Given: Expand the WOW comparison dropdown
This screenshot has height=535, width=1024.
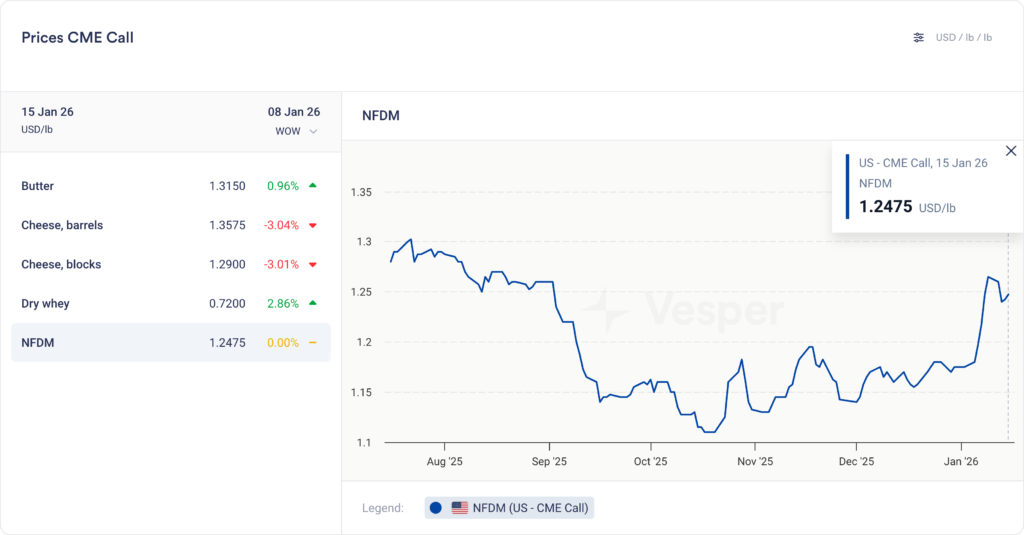Looking at the screenshot, I should 297,131.
